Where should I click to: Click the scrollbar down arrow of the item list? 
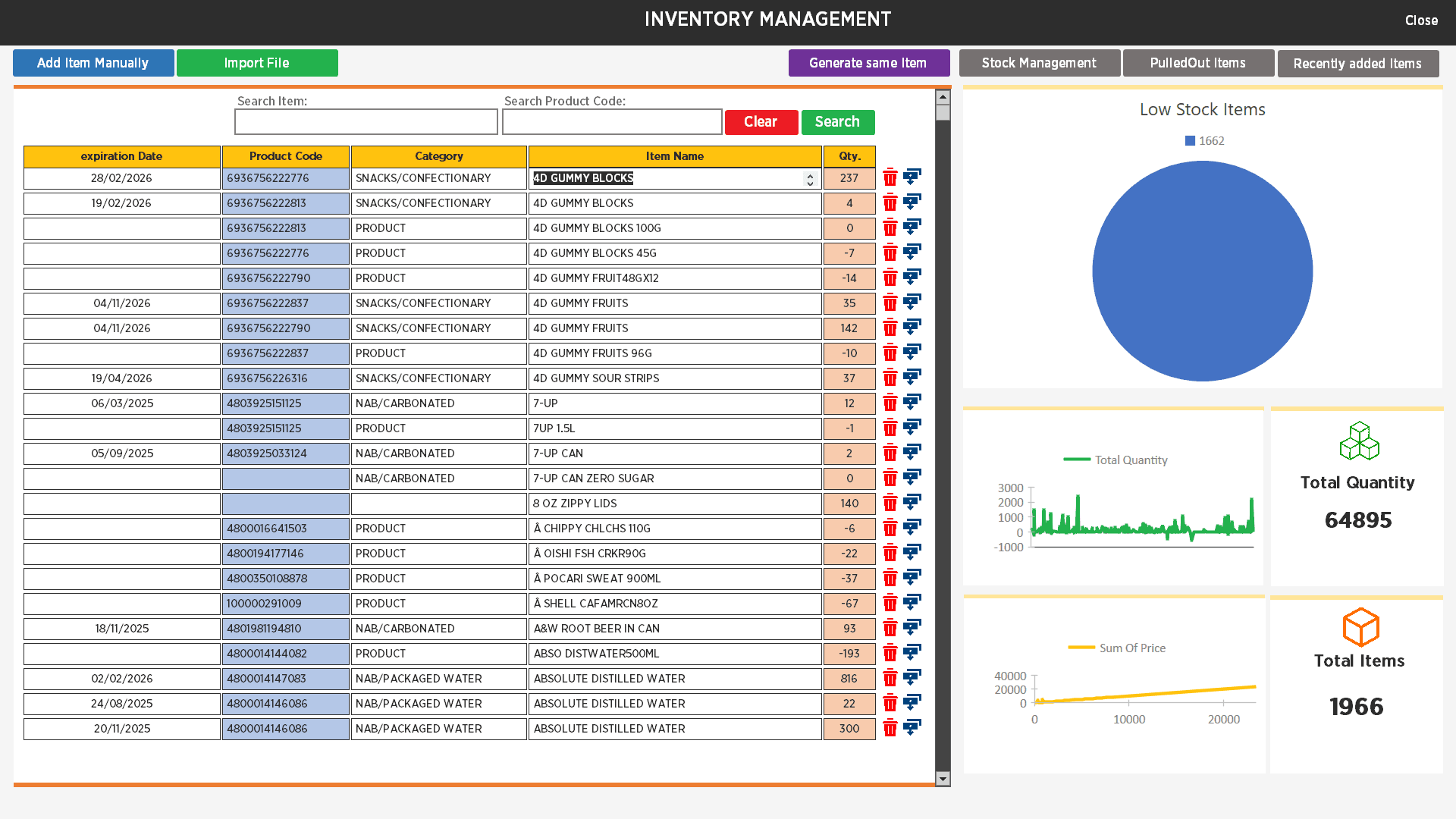coord(943,779)
